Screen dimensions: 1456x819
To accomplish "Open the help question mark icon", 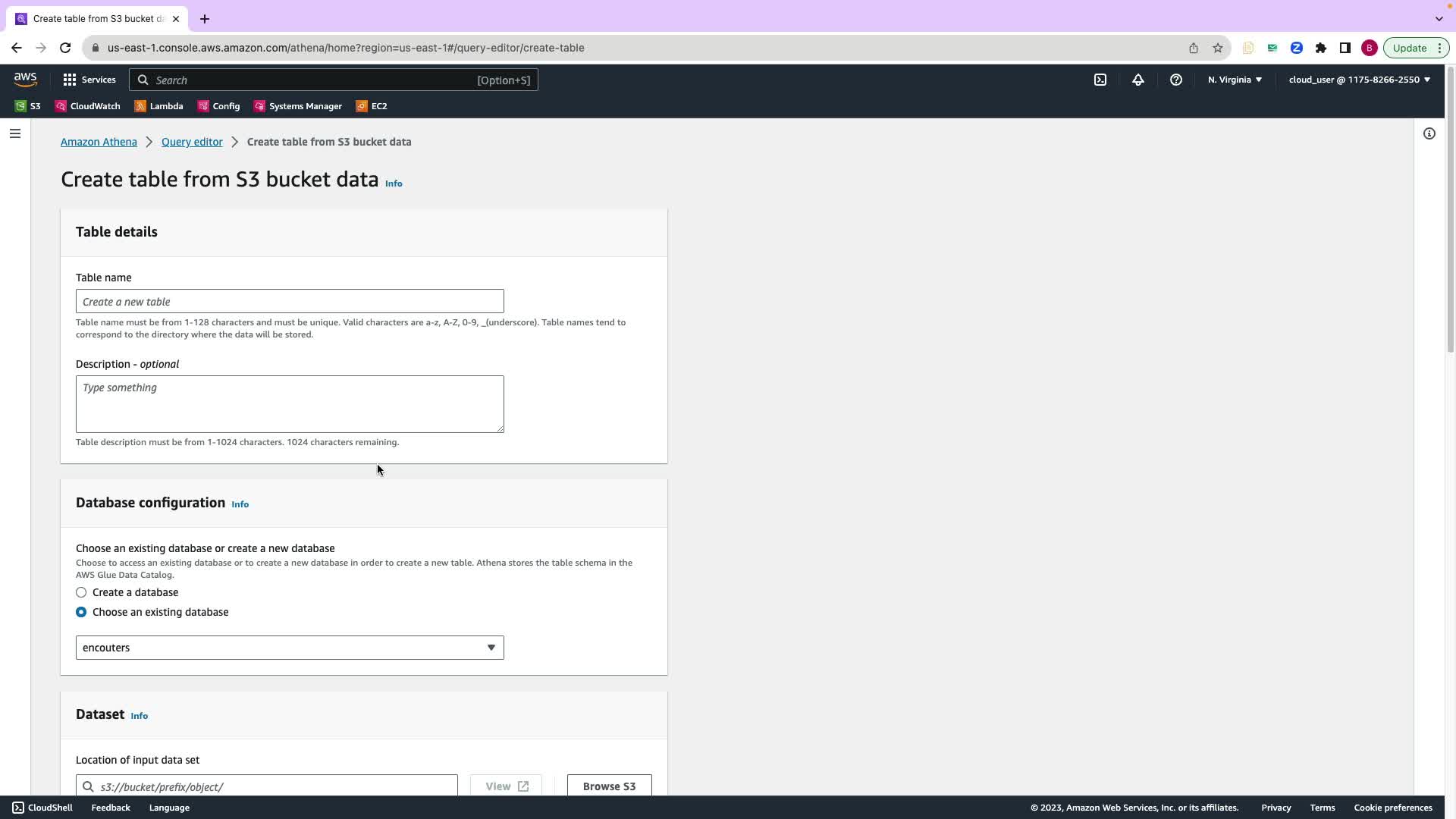I will tap(1176, 80).
